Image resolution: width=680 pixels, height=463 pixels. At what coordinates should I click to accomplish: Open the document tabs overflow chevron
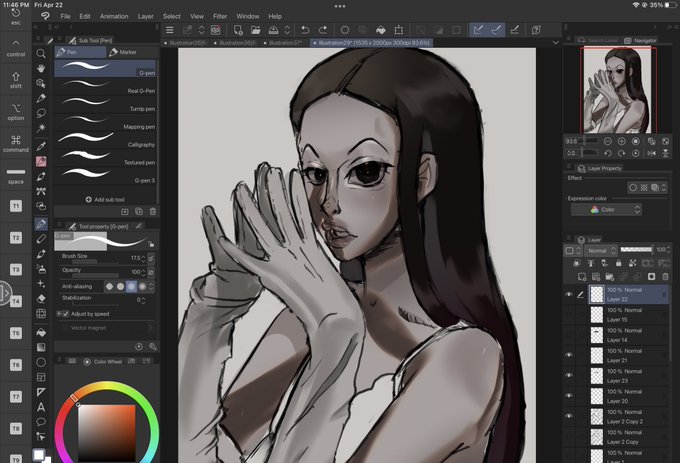pyautogui.click(x=556, y=43)
